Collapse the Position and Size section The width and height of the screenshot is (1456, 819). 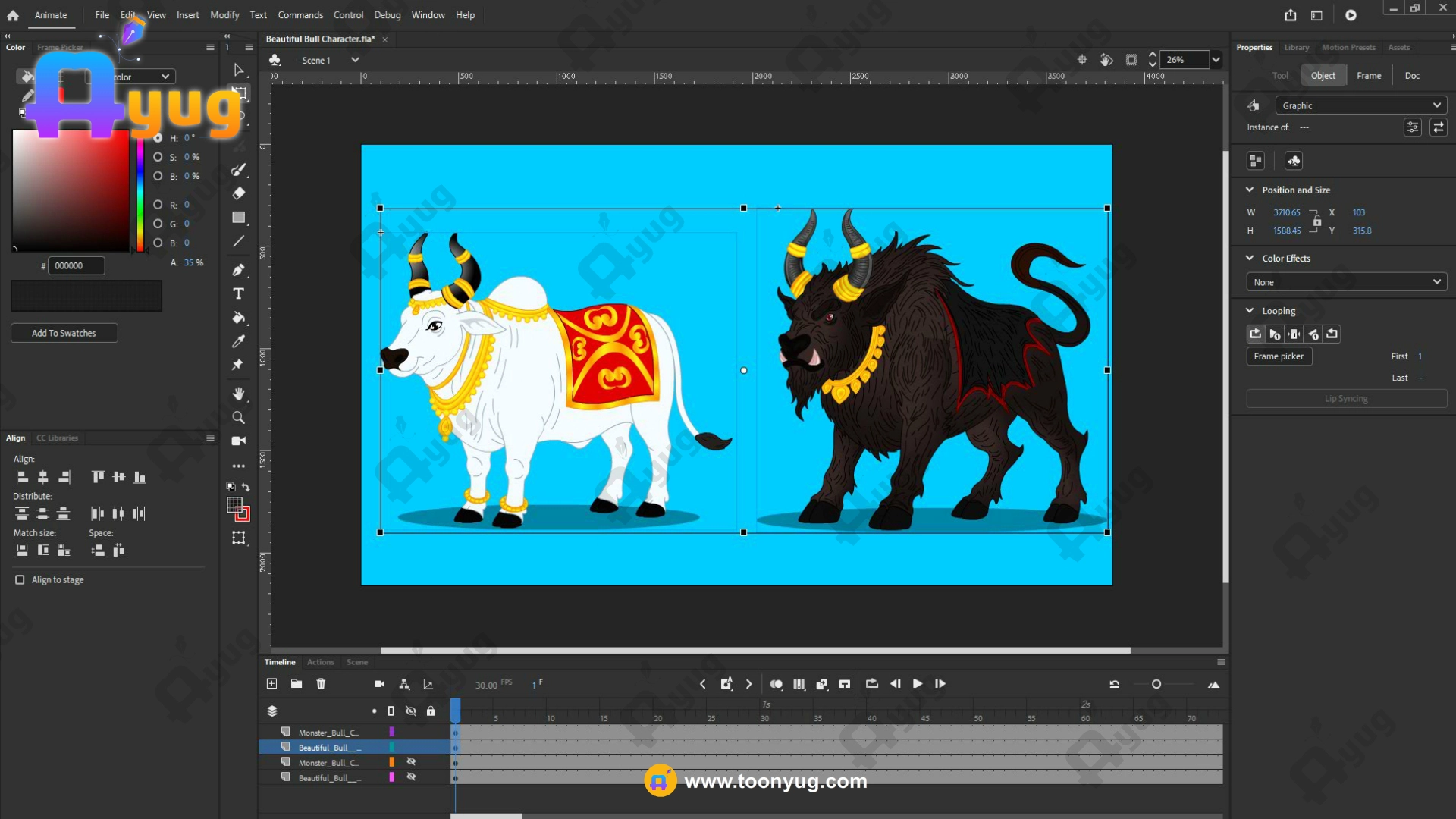coord(1250,190)
